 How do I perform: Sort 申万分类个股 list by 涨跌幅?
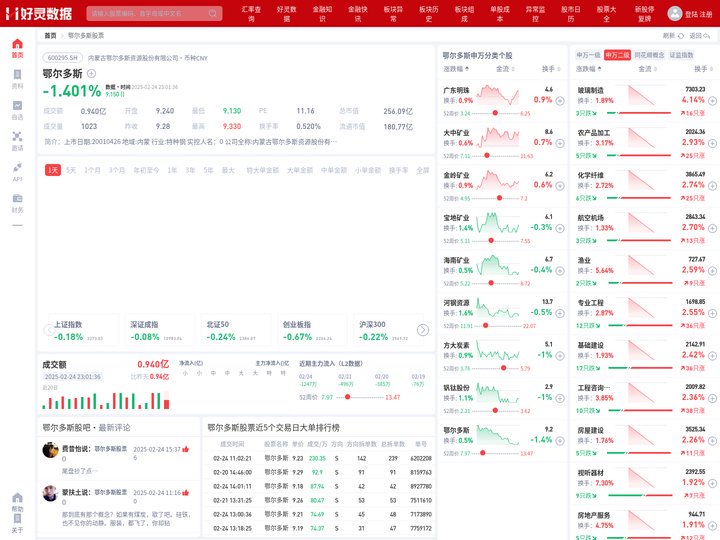(456, 69)
